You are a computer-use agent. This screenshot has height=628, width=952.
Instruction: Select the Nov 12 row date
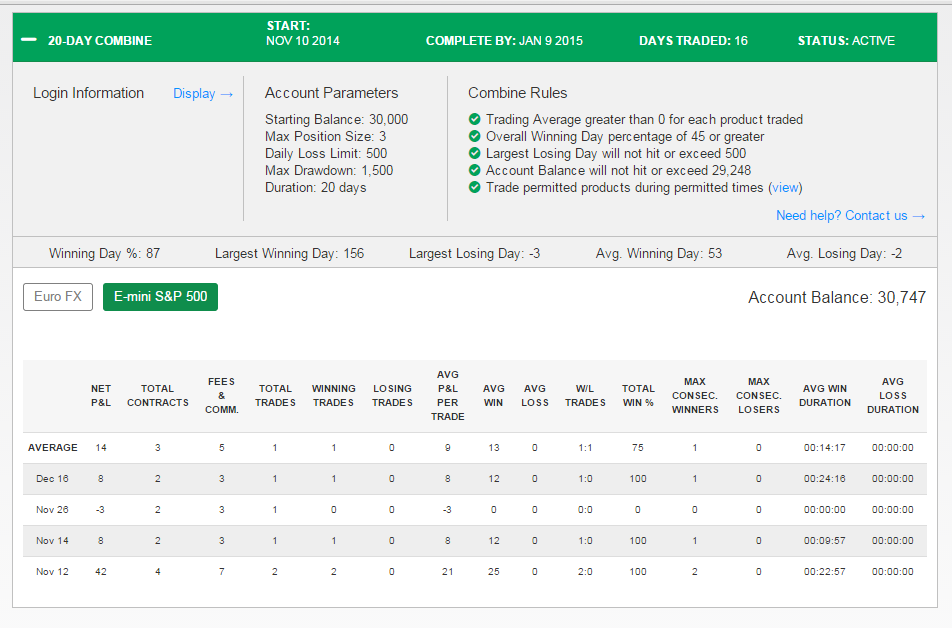coord(52,572)
